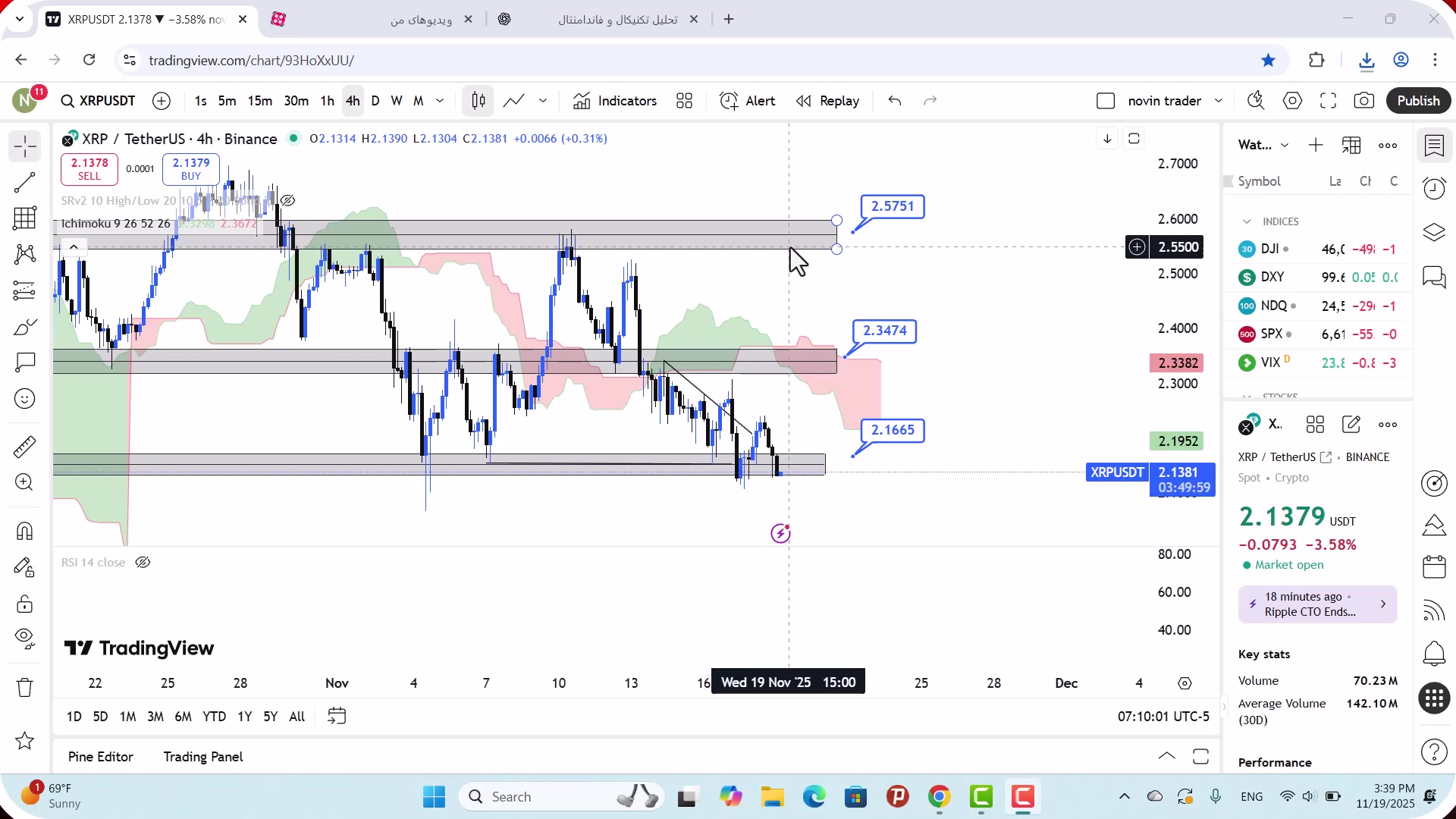Open the candlestick chart type selector

pyautogui.click(x=478, y=101)
